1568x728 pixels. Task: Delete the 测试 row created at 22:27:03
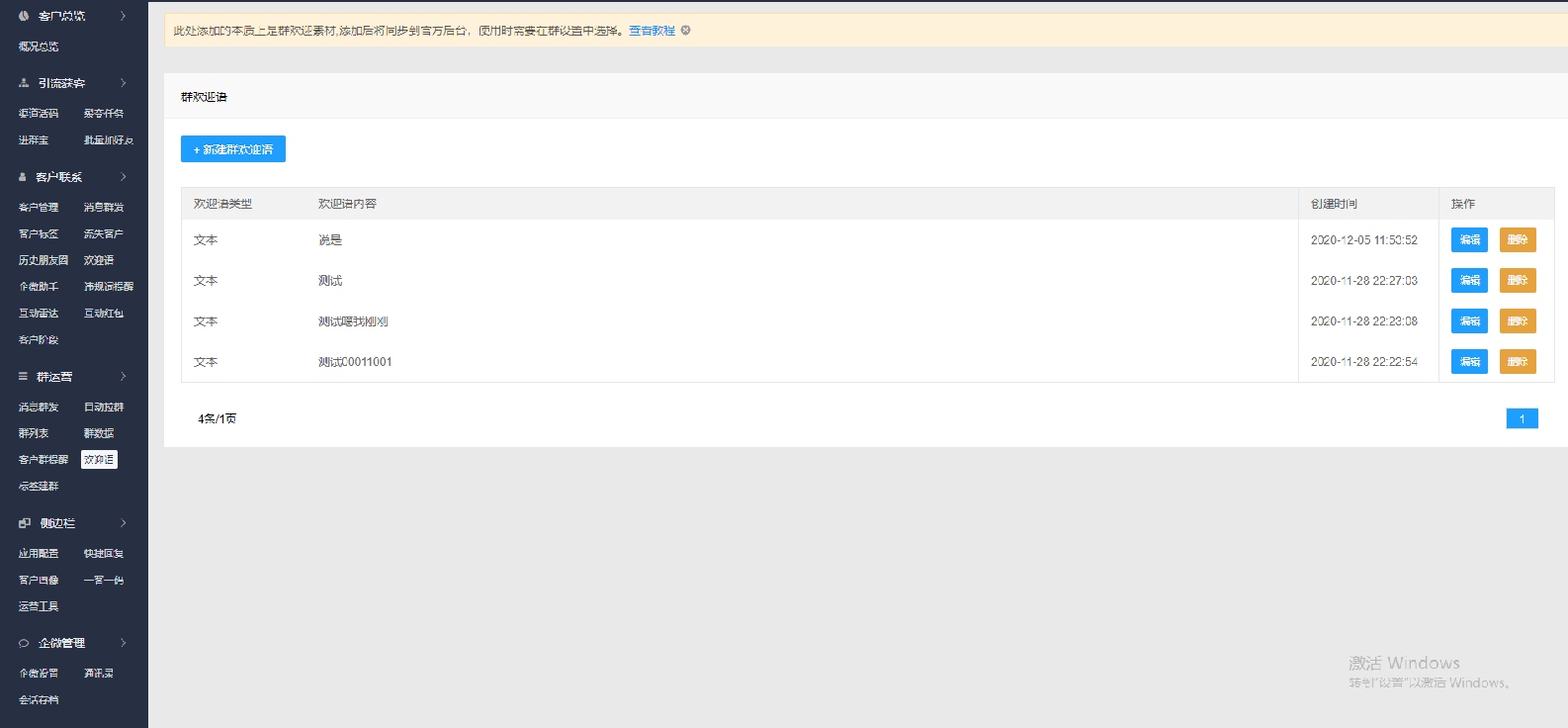[x=1518, y=281]
